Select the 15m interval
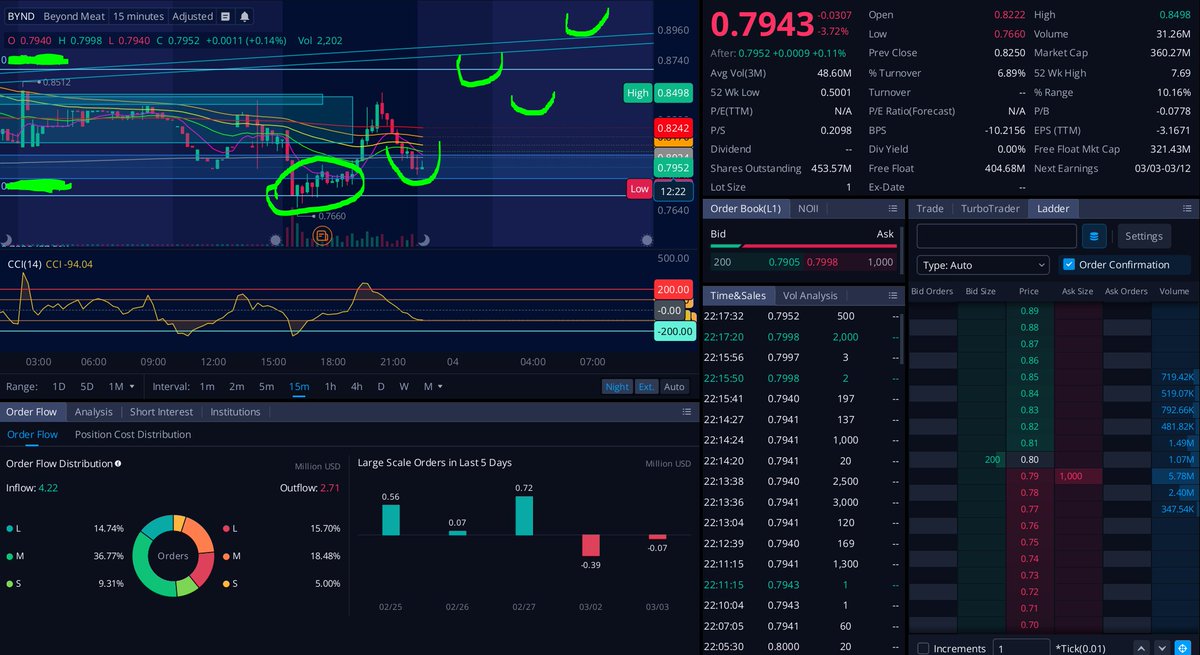Screen dimensions: 1200x655 pyautogui.click(x=298, y=387)
